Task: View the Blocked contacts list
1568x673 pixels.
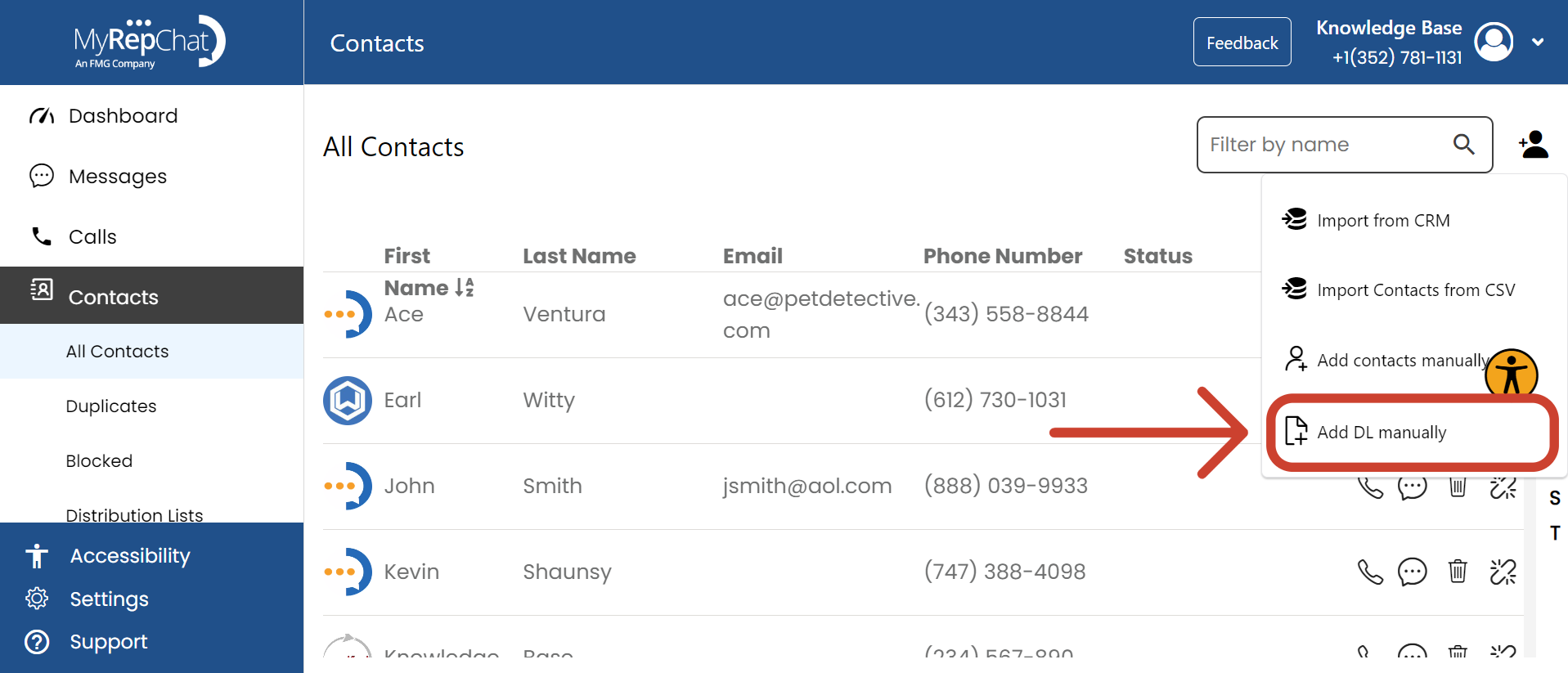Action: pyautogui.click(x=99, y=460)
